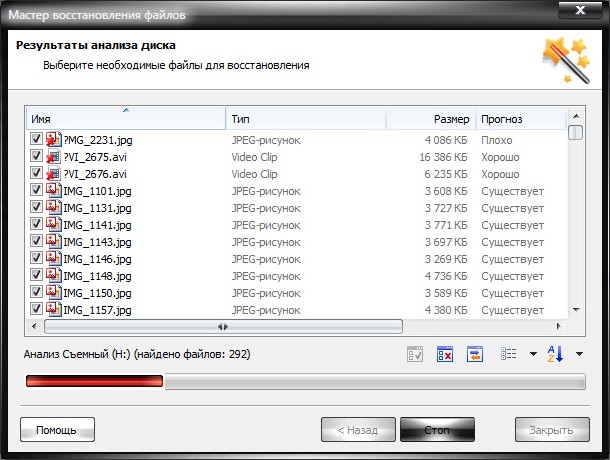Image resolution: width=610 pixels, height=460 pixels.
Task: Click the JPEG icon of ?MG_2231.jpg
Action: pyautogui.click(x=54, y=140)
